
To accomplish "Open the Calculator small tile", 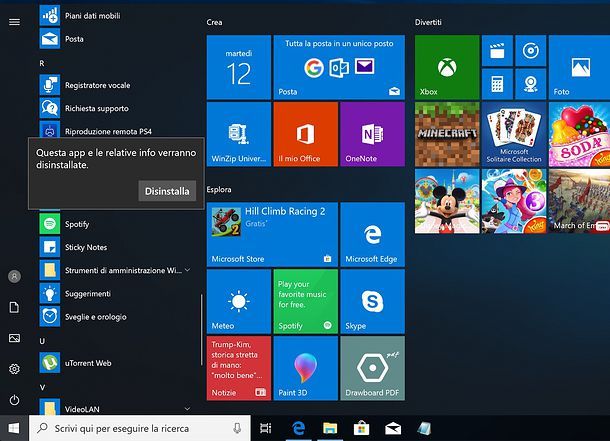I will [497, 84].
